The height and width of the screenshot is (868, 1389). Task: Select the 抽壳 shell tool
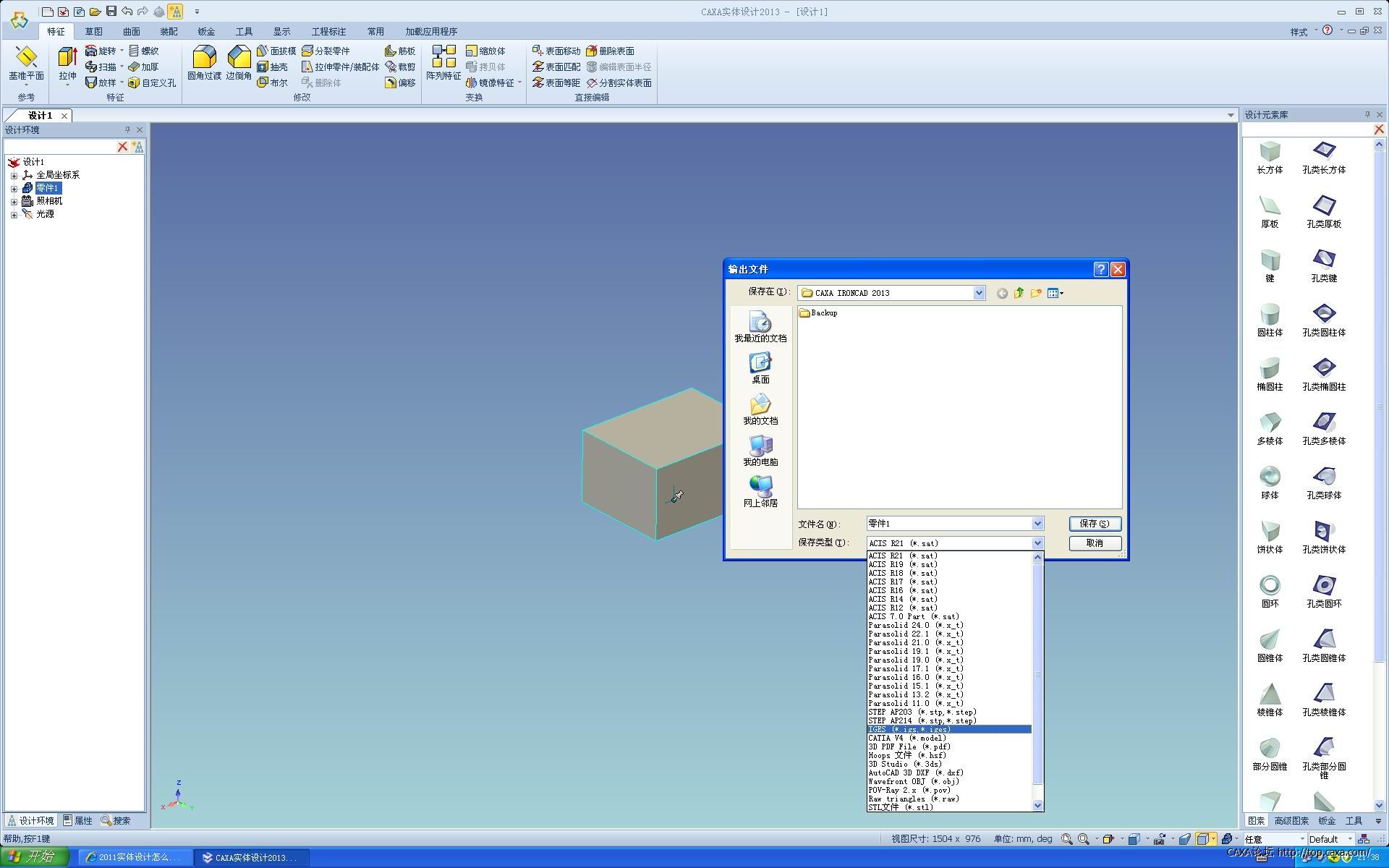pos(273,67)
